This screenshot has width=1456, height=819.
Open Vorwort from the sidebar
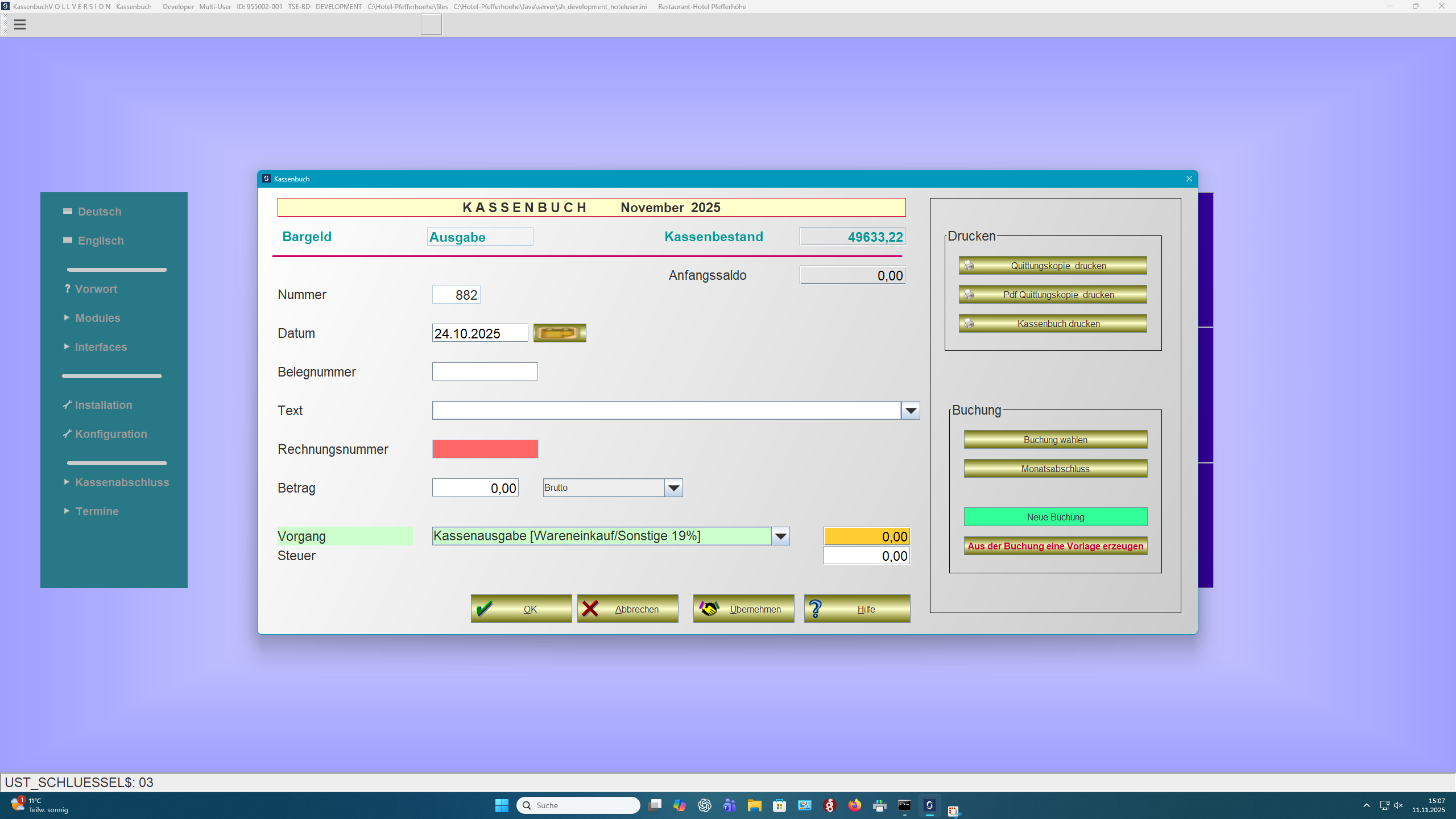(95, 288)
